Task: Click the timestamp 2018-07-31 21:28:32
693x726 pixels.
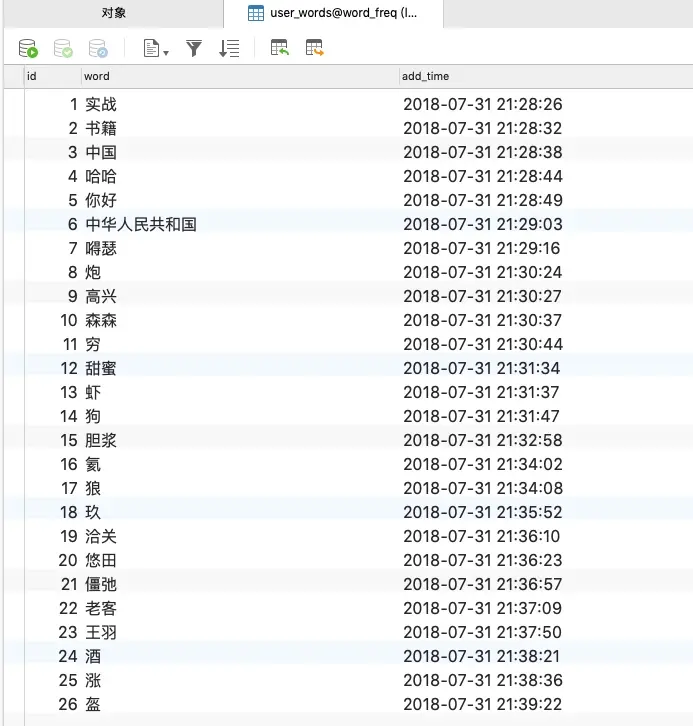Action: 483,128
